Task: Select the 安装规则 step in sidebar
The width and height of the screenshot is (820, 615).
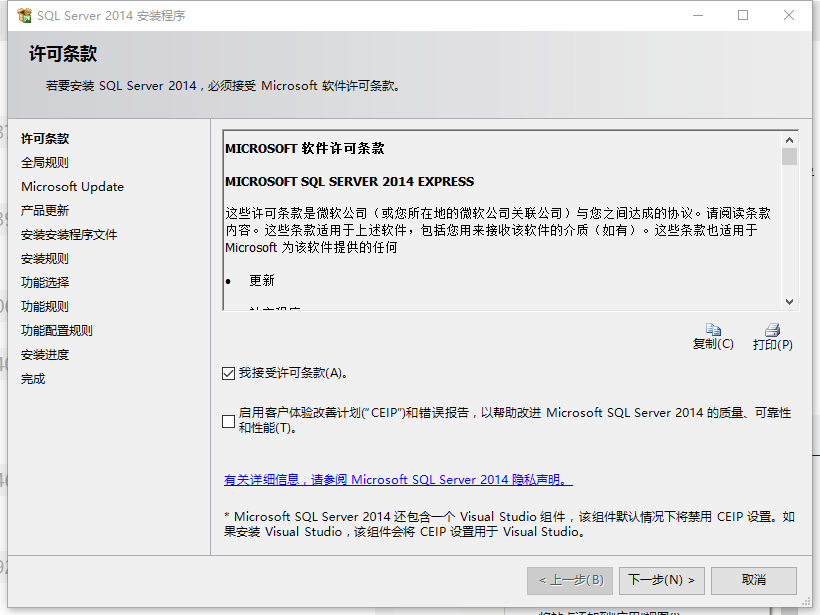Action: tap(45, 259)
